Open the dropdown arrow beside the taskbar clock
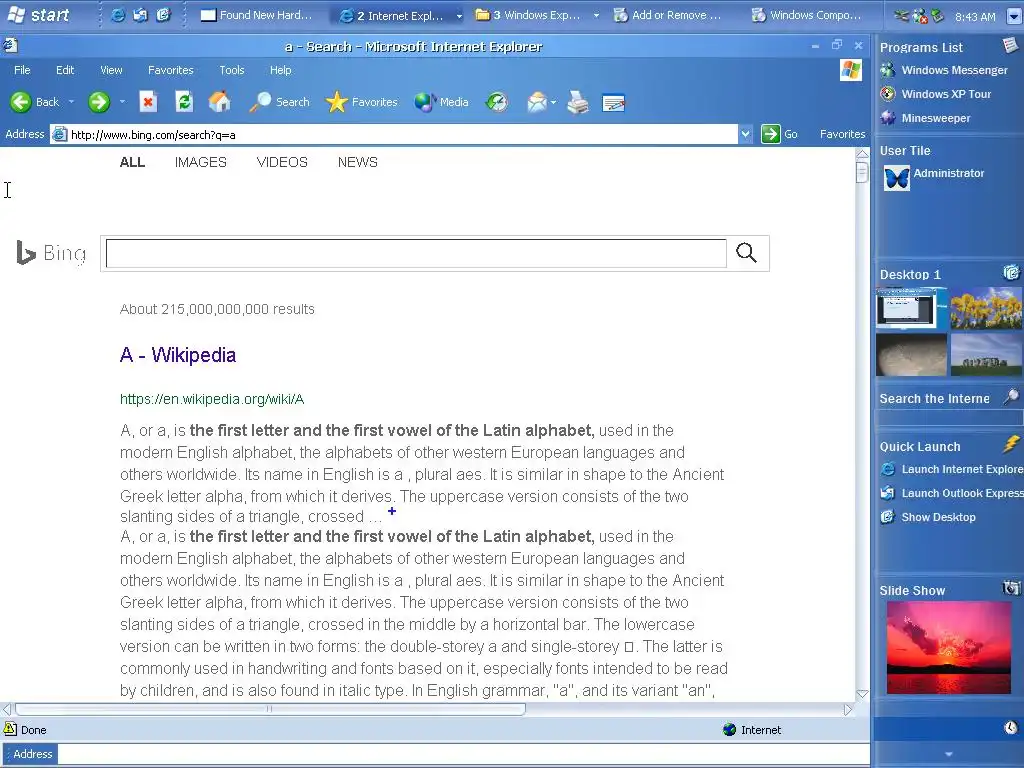Image resolution: width=1024 pixels, height=768 pixels. [1014, 16]
